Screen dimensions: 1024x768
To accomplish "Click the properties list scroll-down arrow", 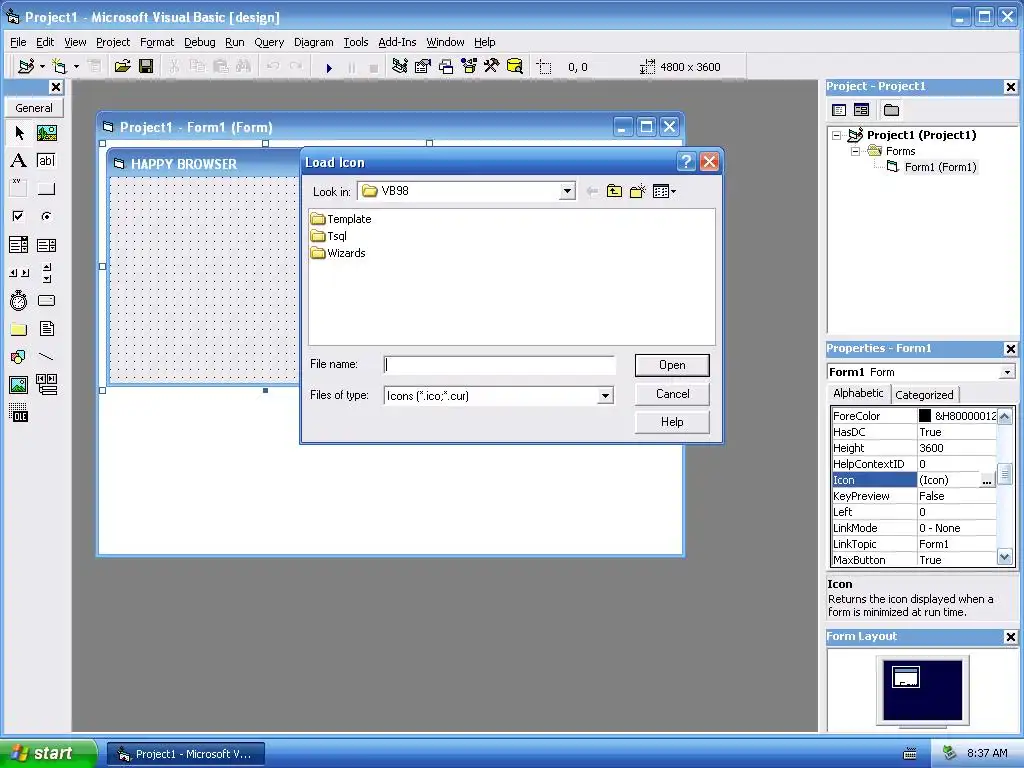I will point(1004,557).
